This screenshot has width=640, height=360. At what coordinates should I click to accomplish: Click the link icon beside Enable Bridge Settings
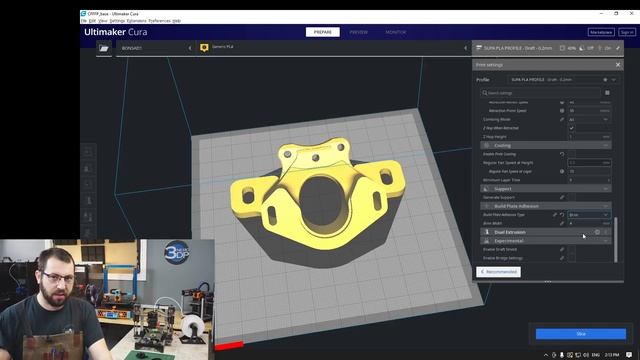coord(562,258)
